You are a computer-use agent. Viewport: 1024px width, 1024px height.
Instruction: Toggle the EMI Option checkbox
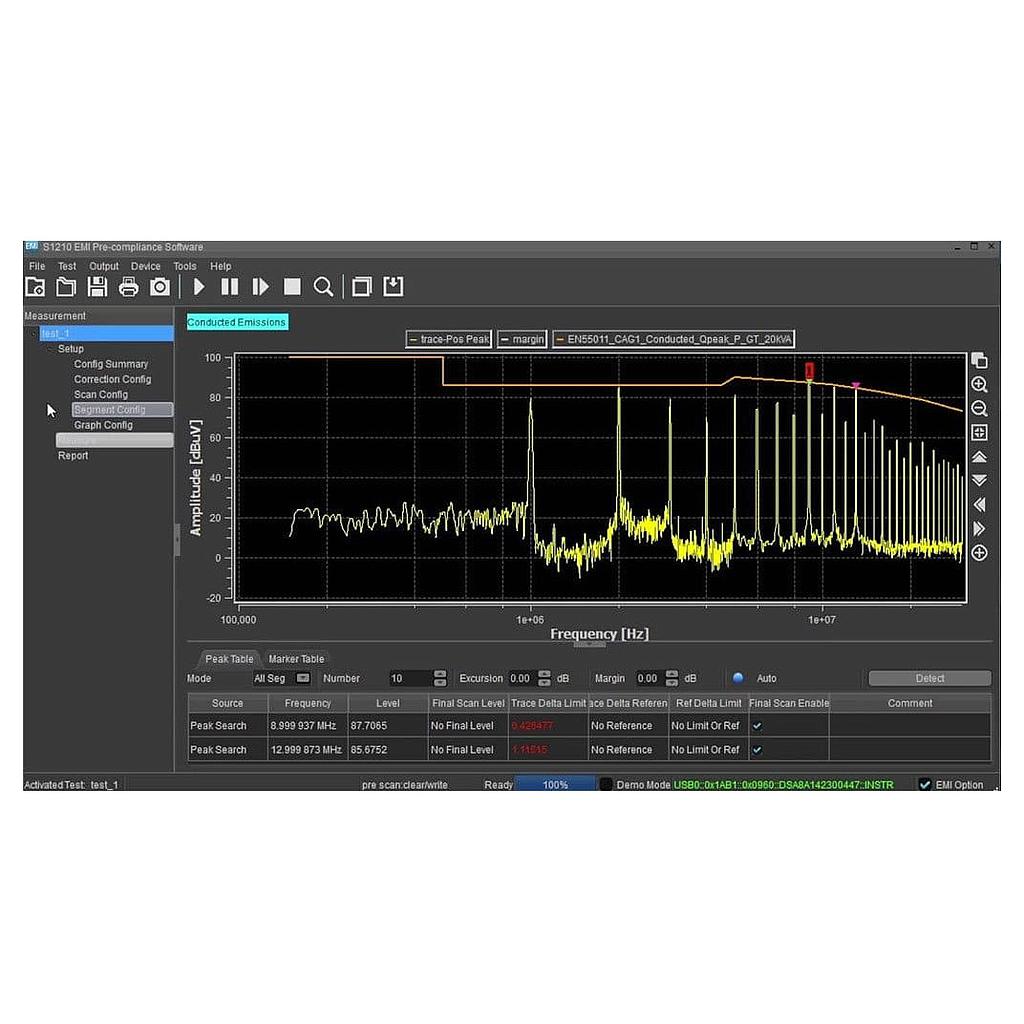point(925,784)
